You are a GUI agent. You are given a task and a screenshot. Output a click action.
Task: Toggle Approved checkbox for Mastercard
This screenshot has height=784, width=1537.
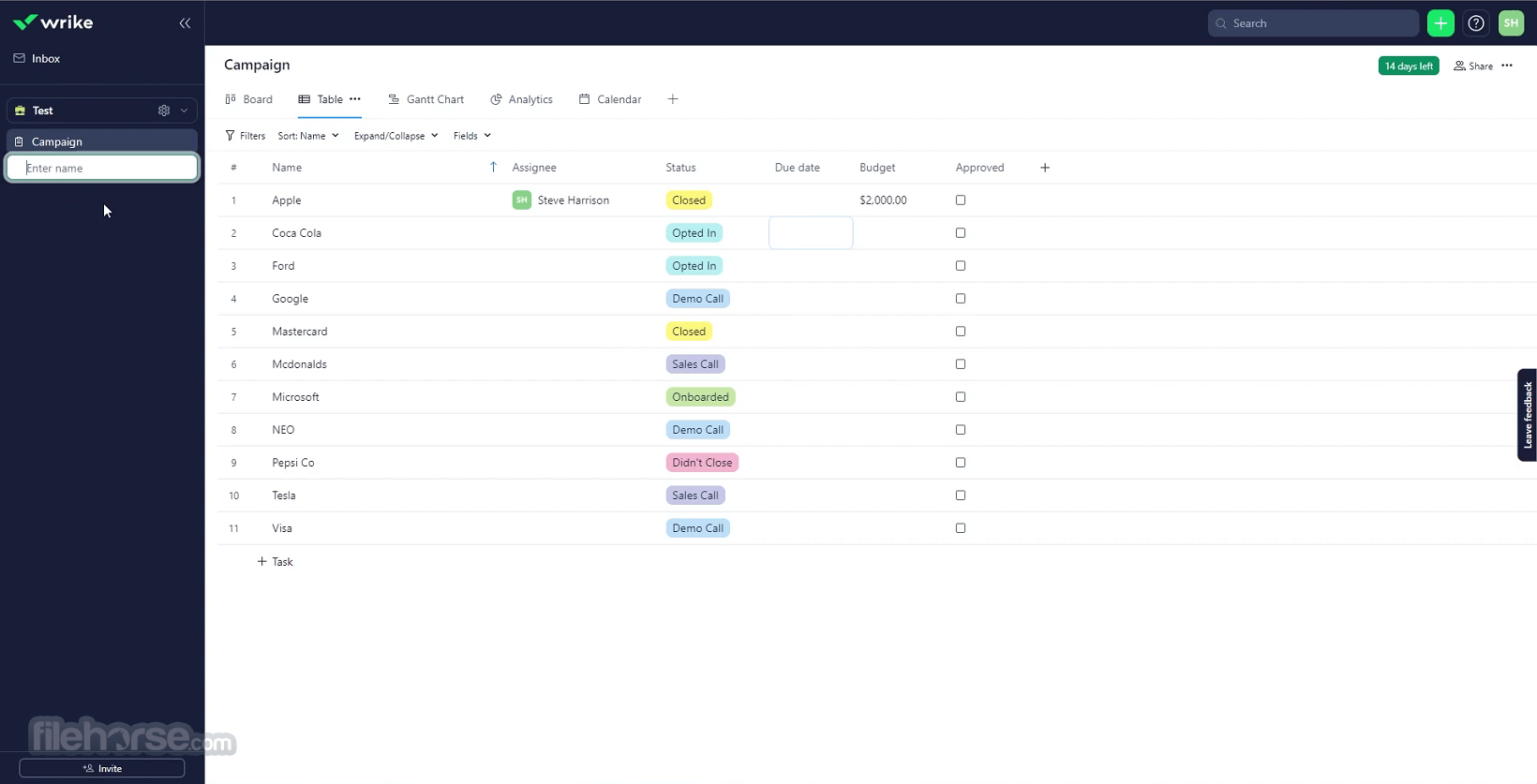pyautogui.click(x=961, y=332)
